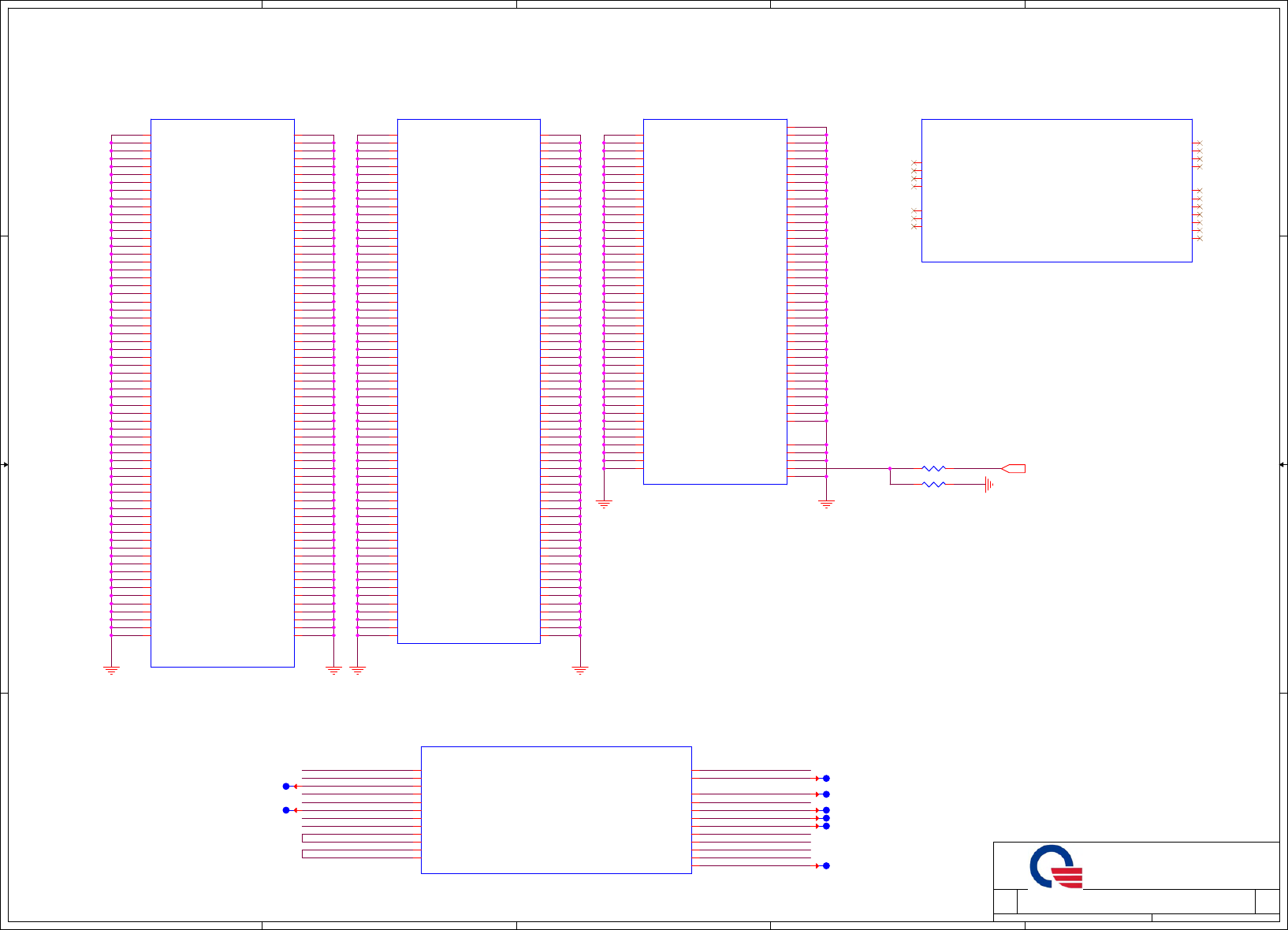Select the resistor wired to the off-page connector
Screen dimensions: 1288x930
933,469
